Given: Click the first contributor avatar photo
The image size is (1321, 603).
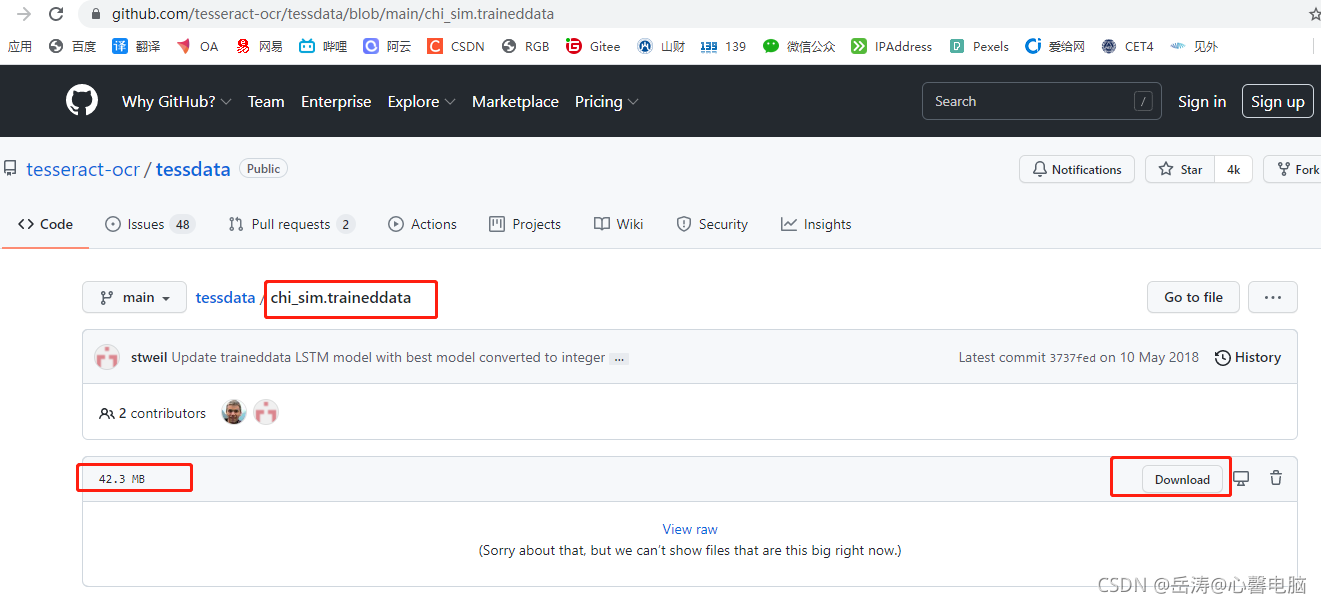Looking at the screenshot, I should [234, 412].
